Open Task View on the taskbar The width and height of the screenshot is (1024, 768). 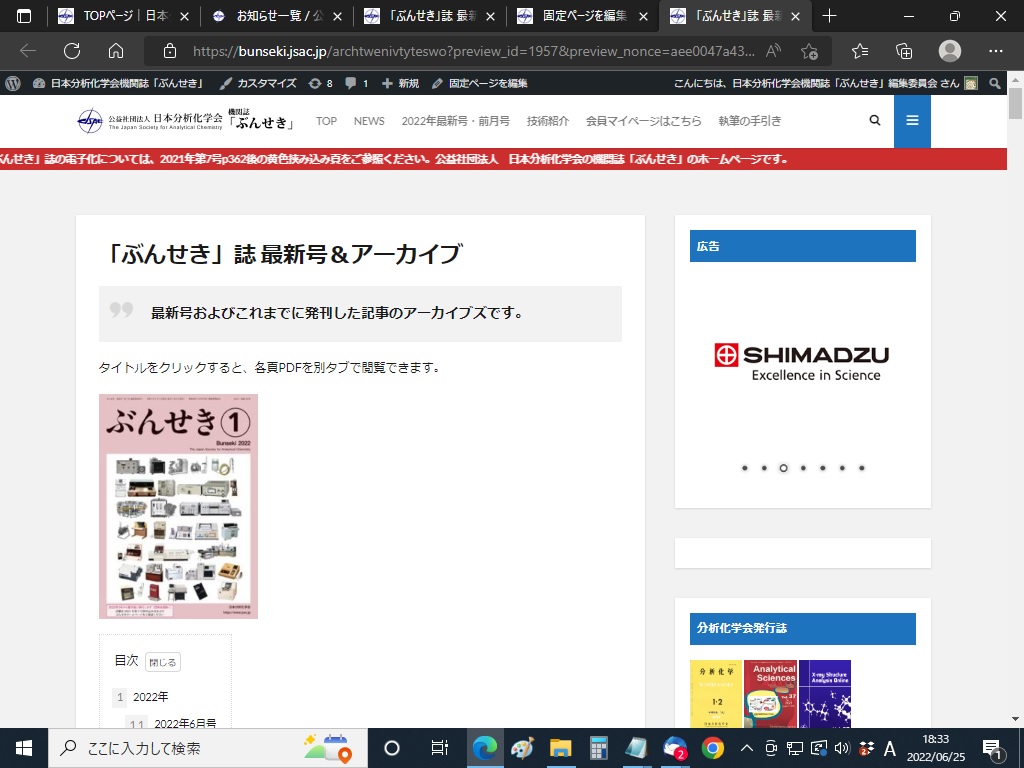coord(440,748)
